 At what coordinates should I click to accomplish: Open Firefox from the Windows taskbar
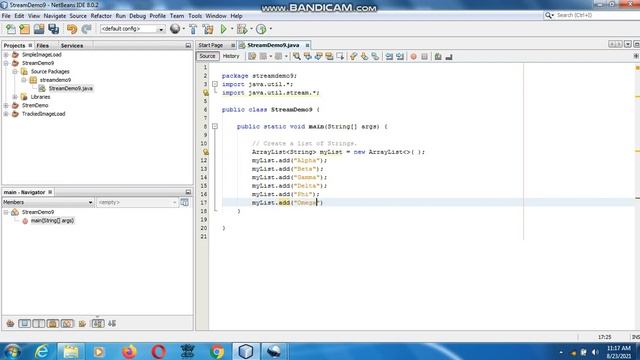click(129, 351)
